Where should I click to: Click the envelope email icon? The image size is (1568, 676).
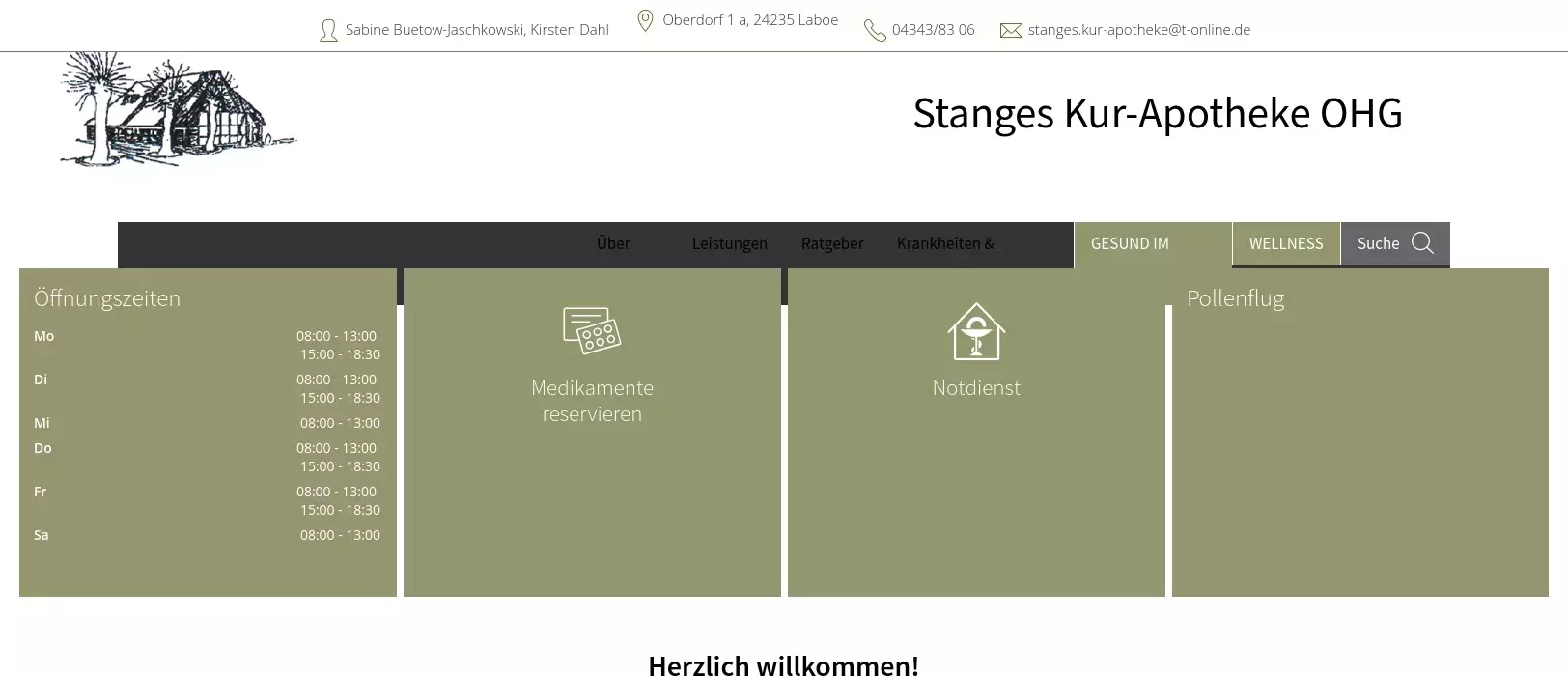[x=1011, y=31]
